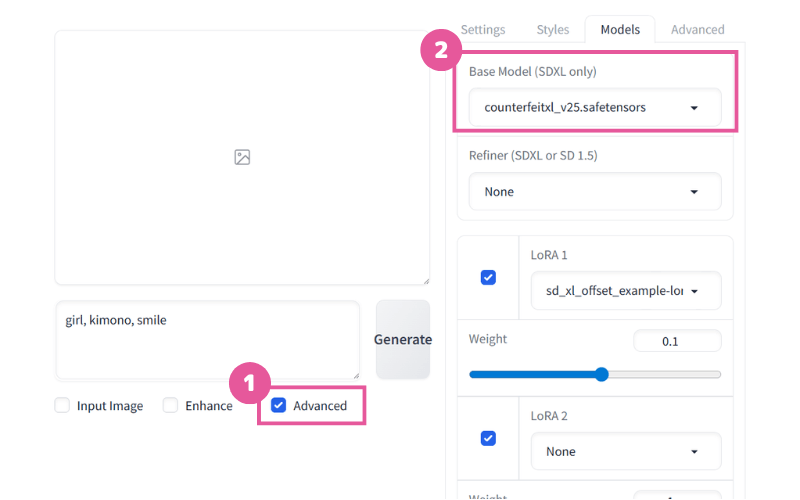This screenshot has width=800, height=500.
Task: Click prompt textbox resize handle corner
Action: click(x=356, y=376)
